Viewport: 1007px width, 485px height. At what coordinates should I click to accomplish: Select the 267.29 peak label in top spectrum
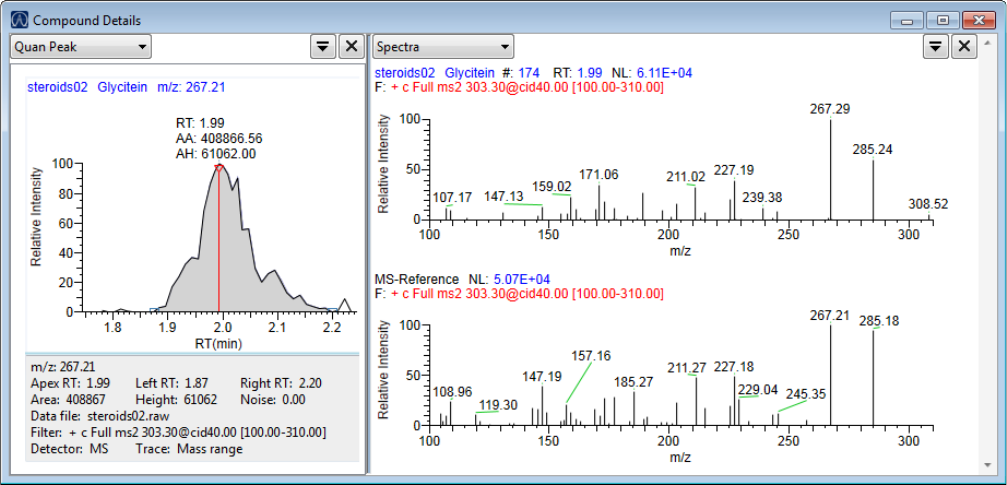(x=831, y=108)
